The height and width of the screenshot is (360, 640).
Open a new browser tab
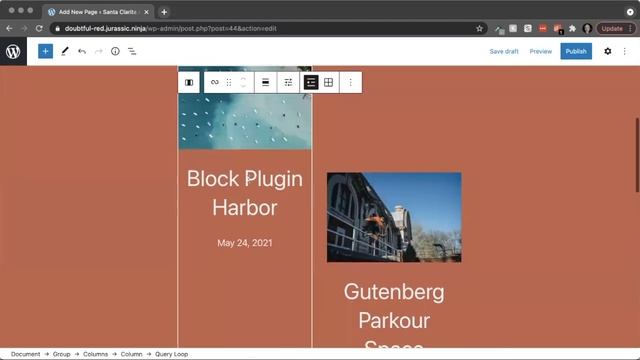[x=164, y=12]
